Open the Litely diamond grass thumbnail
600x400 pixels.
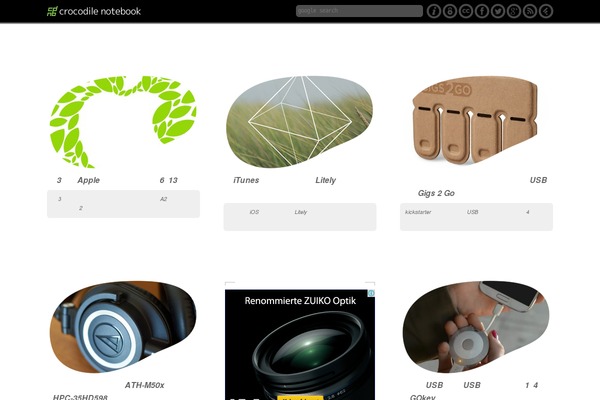300,122
